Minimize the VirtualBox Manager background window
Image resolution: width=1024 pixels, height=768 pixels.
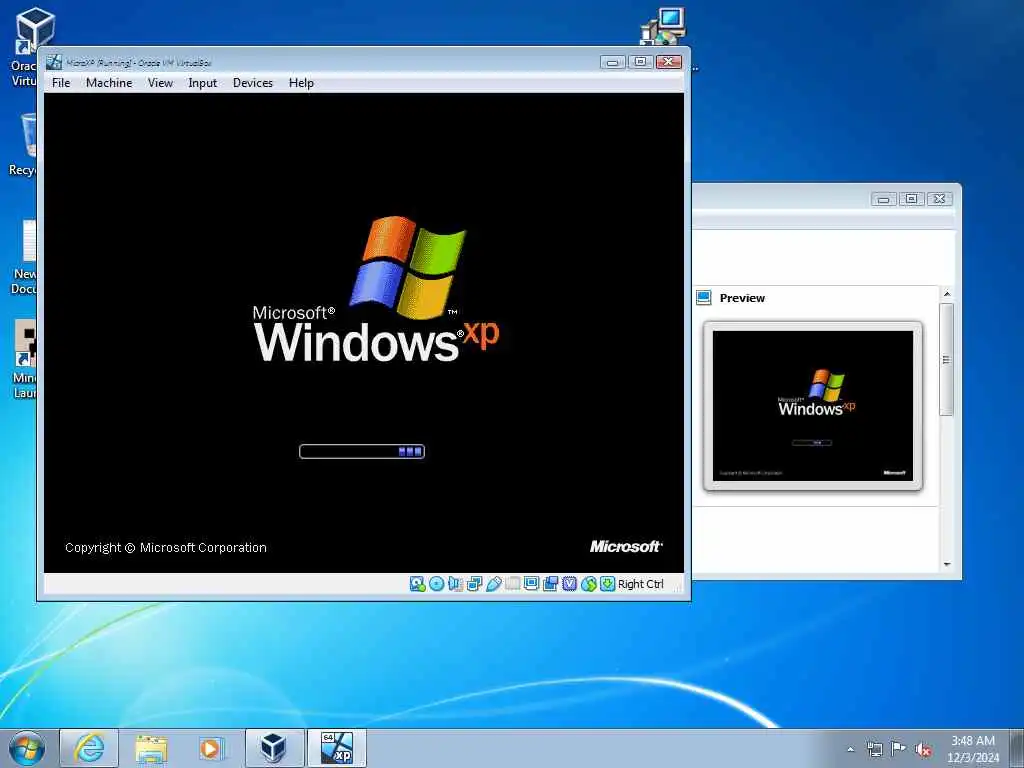pyautogui.click(x=883, y=199)
